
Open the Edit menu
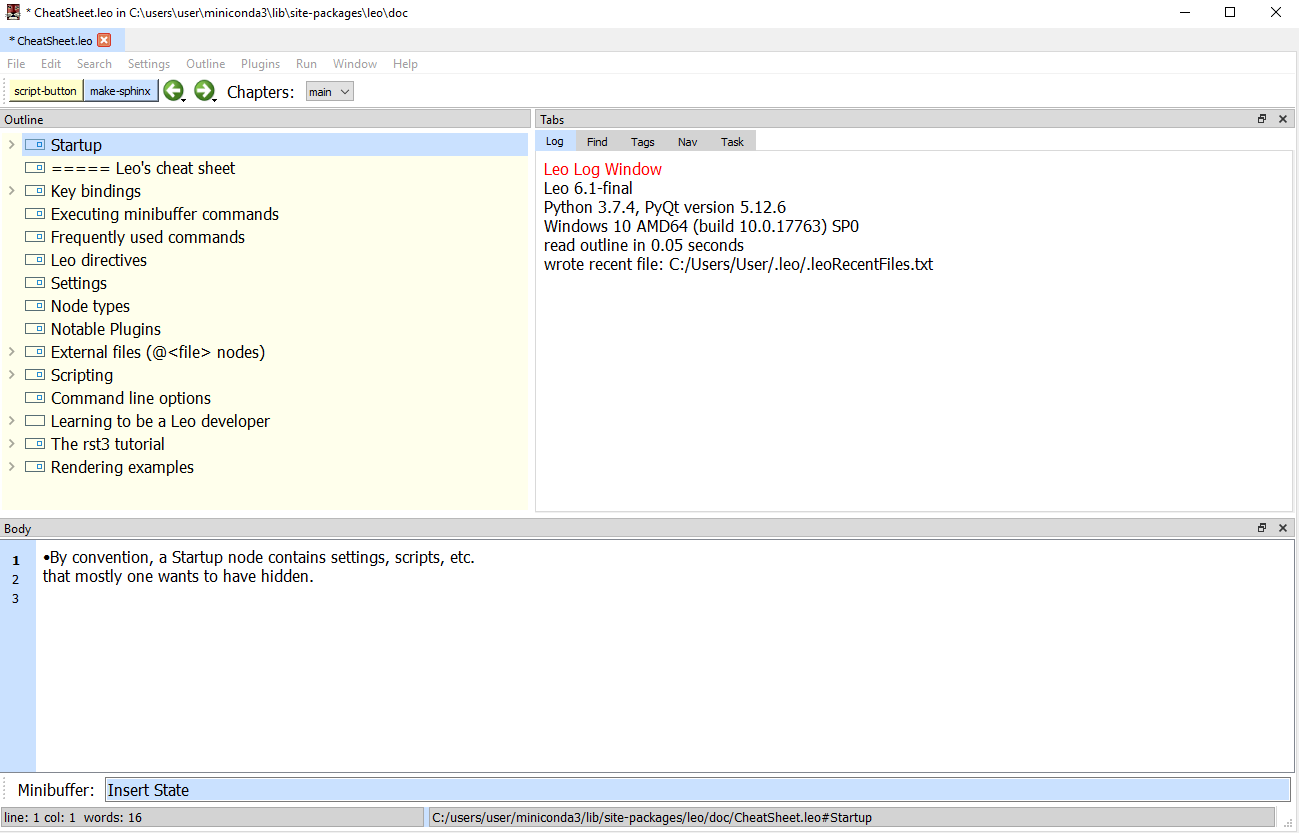(51, 64)
